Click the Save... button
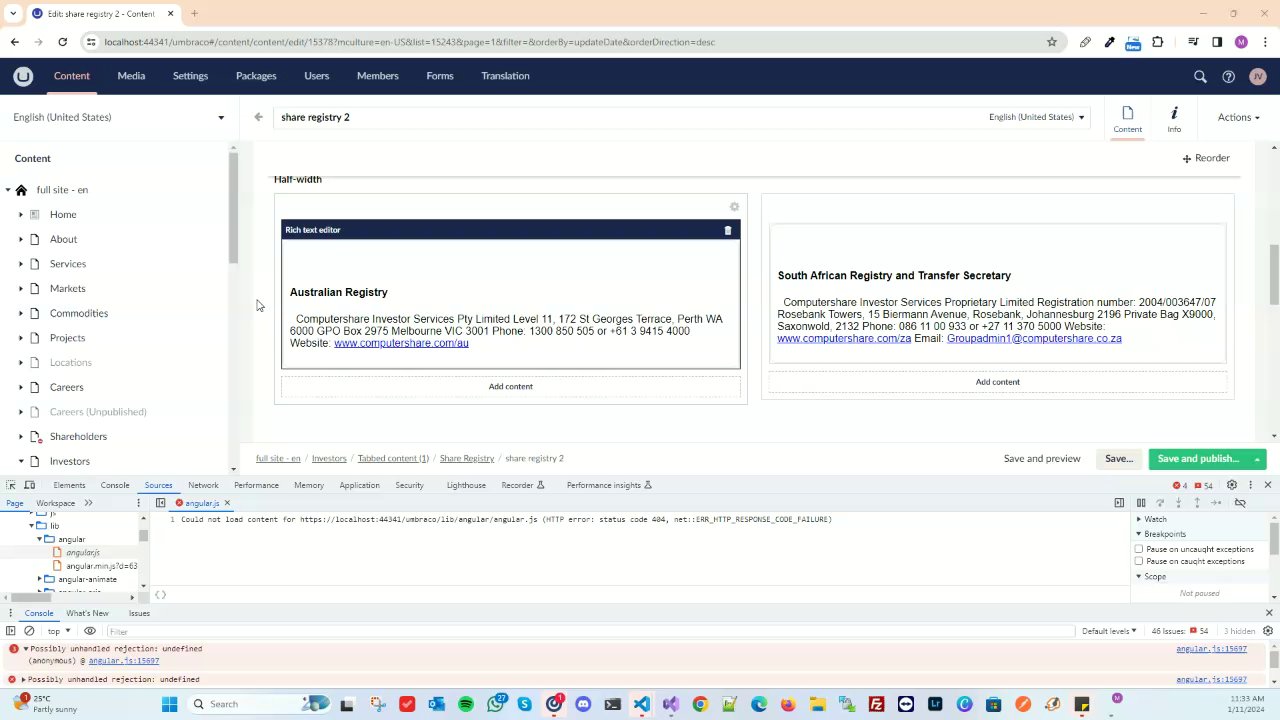The height and width of the screenshot is (720, 1280). pyautogui.click(x=1119, y=459)
